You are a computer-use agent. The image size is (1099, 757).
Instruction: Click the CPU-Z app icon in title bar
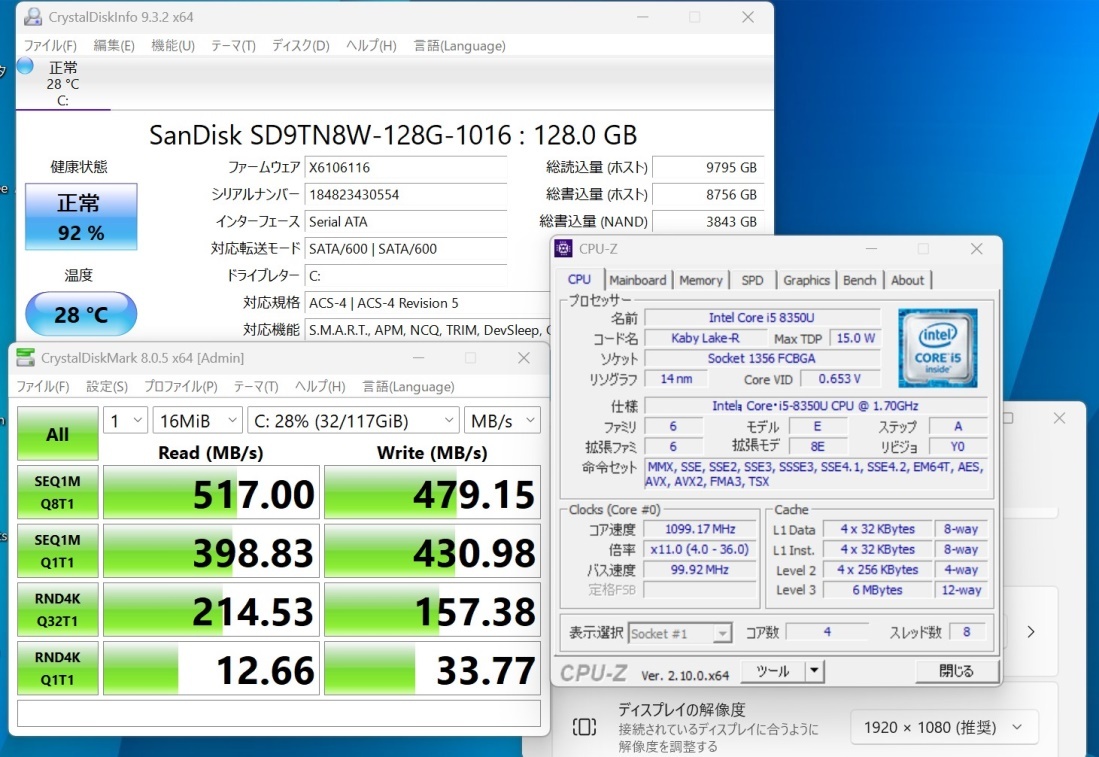point(563,248)
